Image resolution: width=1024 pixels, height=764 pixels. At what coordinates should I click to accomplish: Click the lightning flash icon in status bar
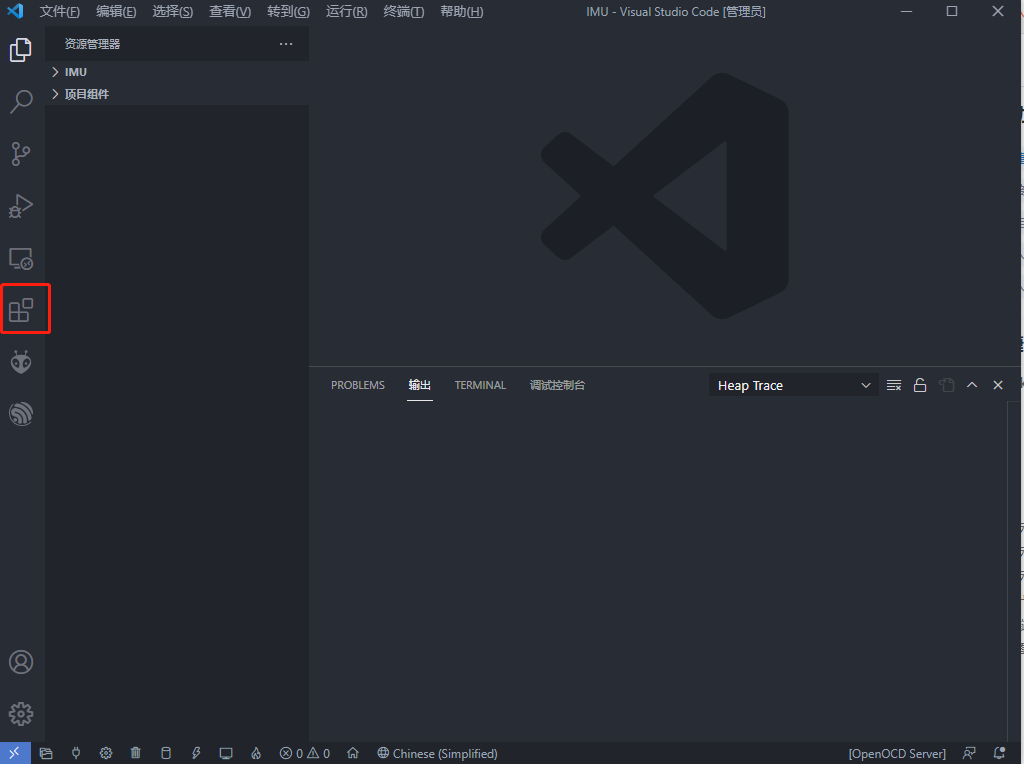click(x=196, y=753)
